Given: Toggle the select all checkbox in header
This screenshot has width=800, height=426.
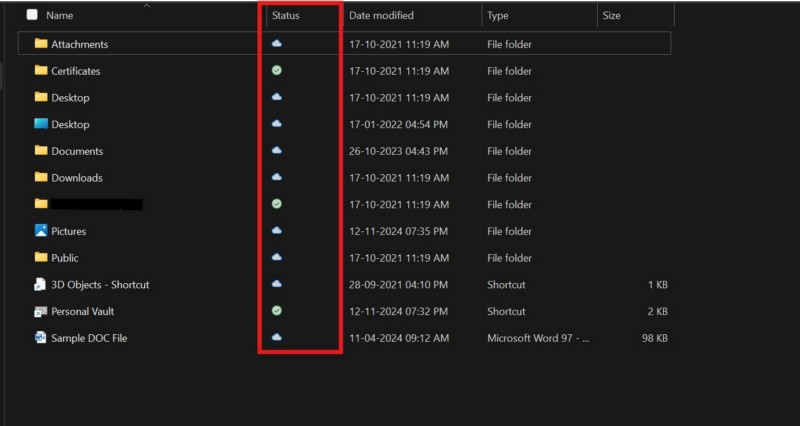Looking at the screenshot, I should [x=32, y=16].
